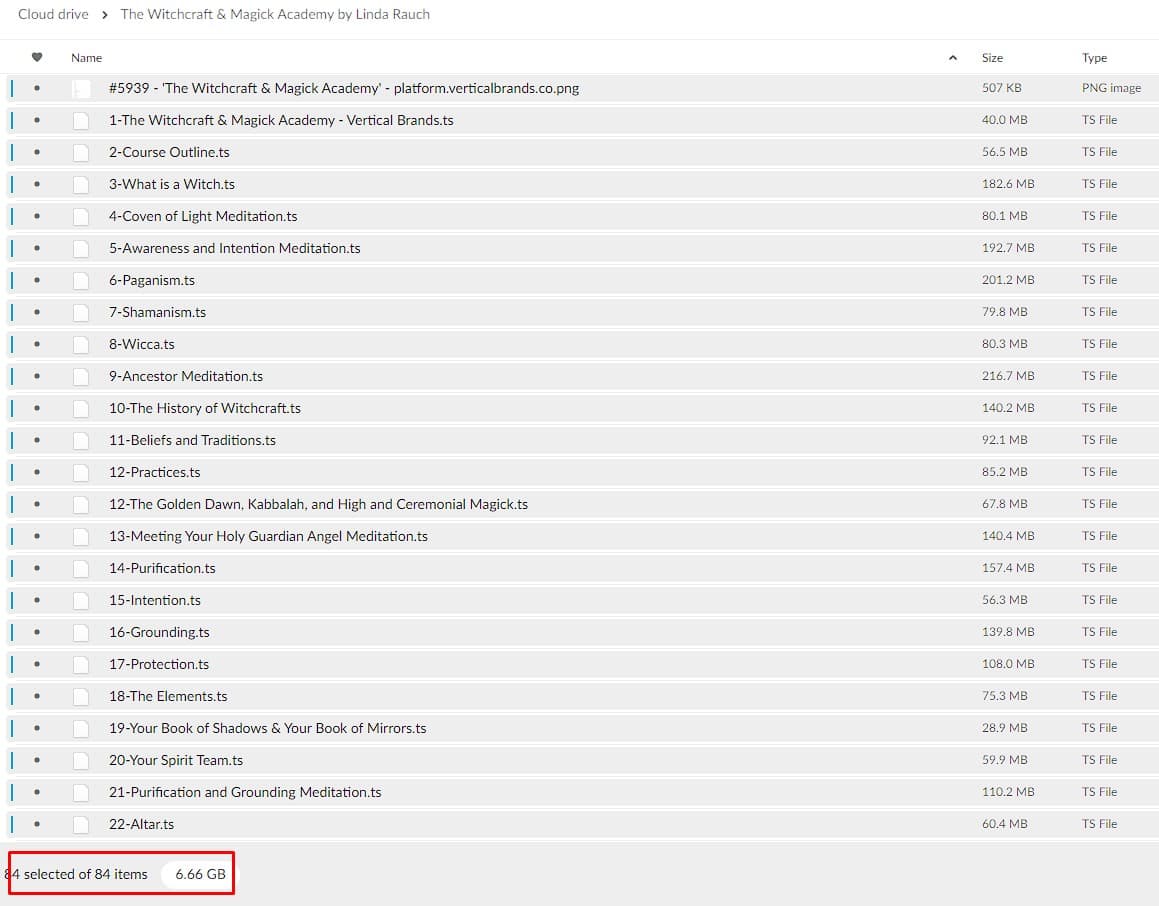Screen dimensions: 1159x906
Task: Sort the list by Size column
Action: coord(992,58)
